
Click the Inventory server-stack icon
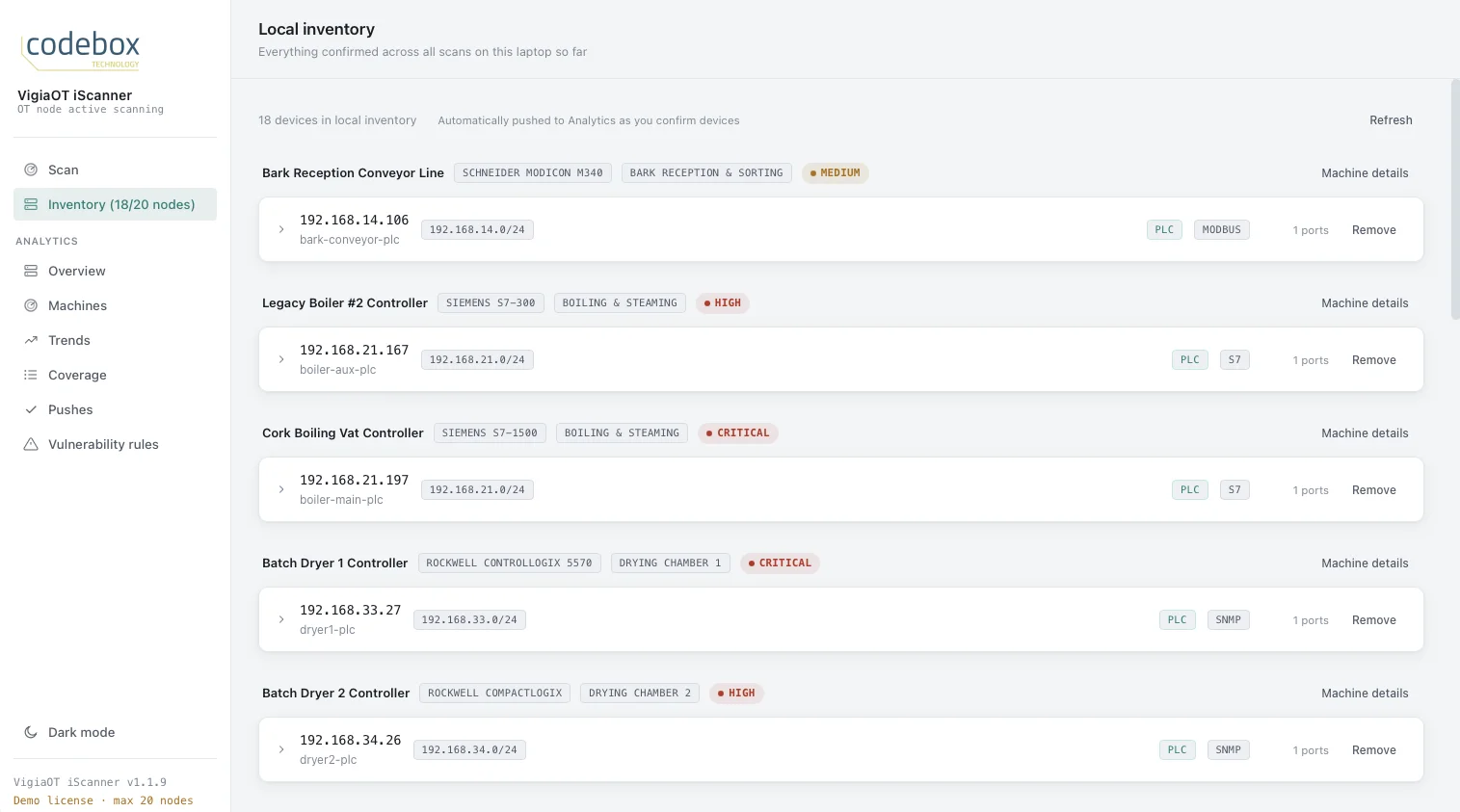(x=31, y=204)
